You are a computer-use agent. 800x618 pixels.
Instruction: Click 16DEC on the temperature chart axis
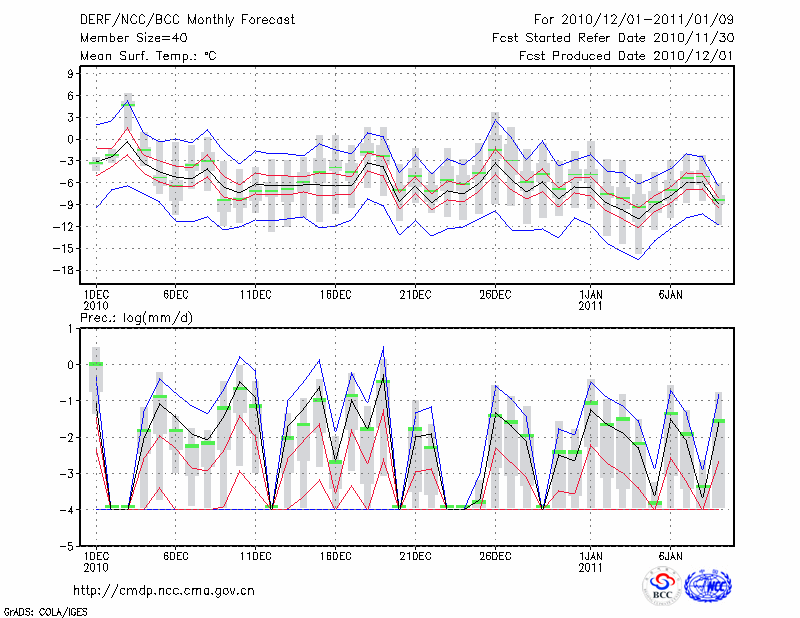[335, 294]
